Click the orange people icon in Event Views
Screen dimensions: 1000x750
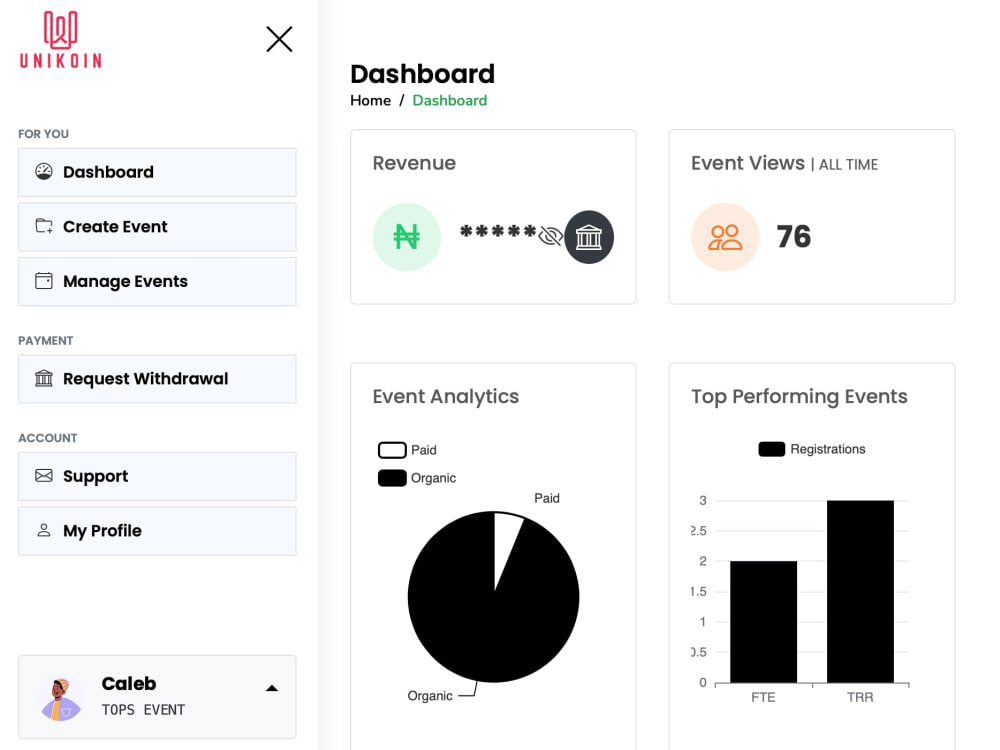[x=725, y=237]
